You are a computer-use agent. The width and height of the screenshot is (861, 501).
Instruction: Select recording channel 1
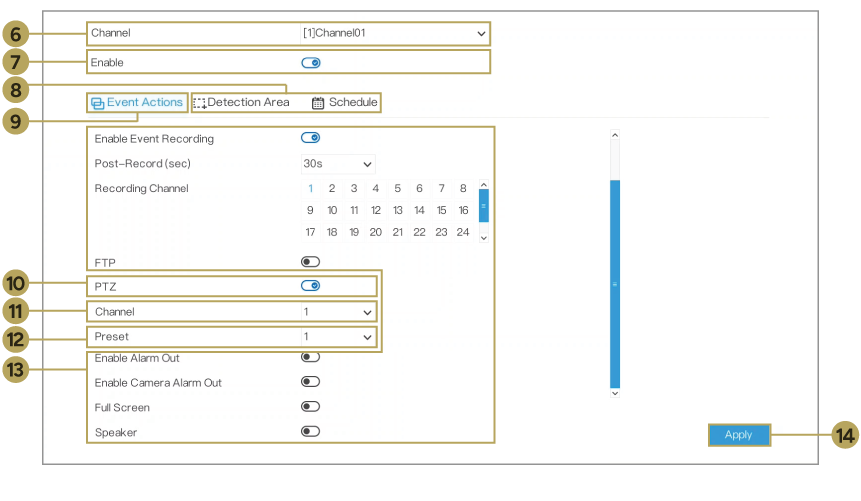coord(310,188)
